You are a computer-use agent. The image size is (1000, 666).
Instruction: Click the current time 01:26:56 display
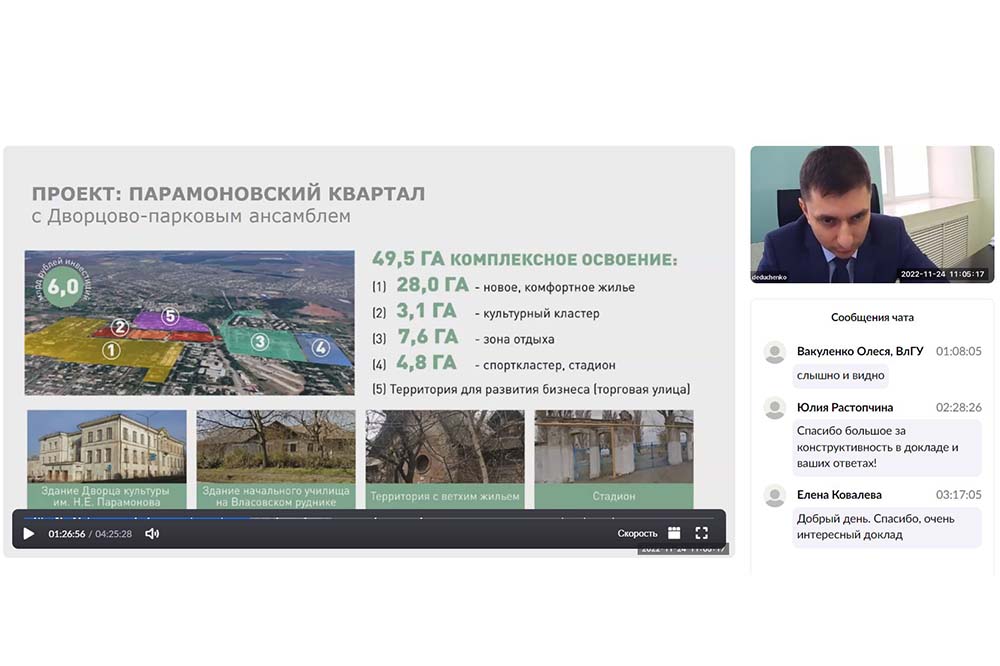point(67,534)
